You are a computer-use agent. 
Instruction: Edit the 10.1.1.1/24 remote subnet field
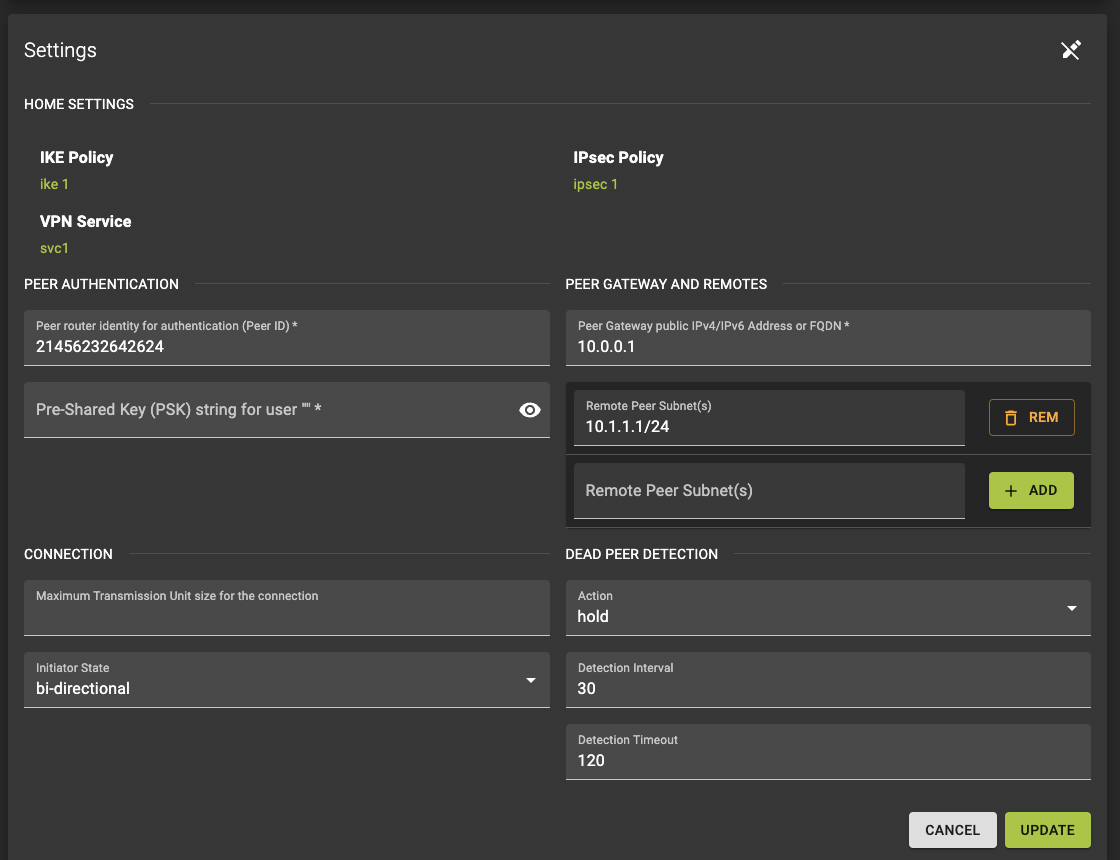coord(769,418)
